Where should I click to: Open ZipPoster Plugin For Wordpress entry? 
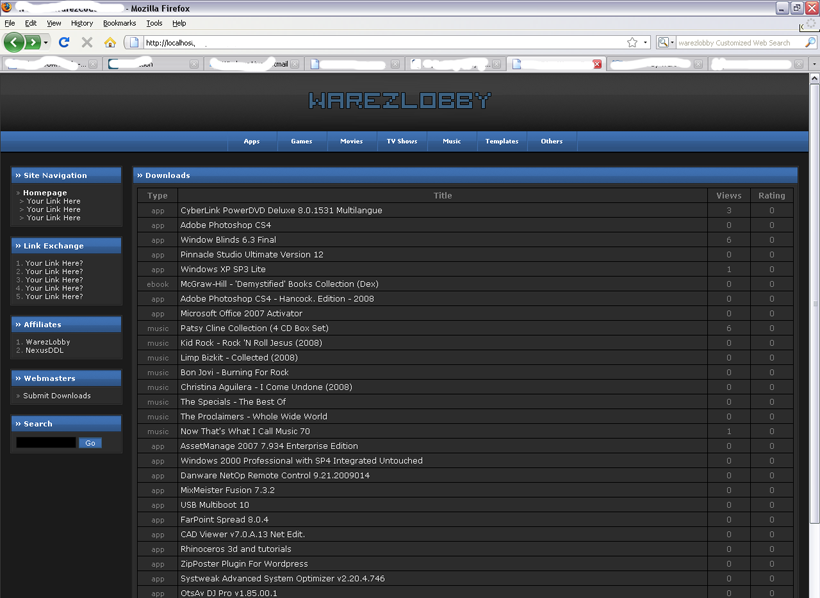pos(244,563)
